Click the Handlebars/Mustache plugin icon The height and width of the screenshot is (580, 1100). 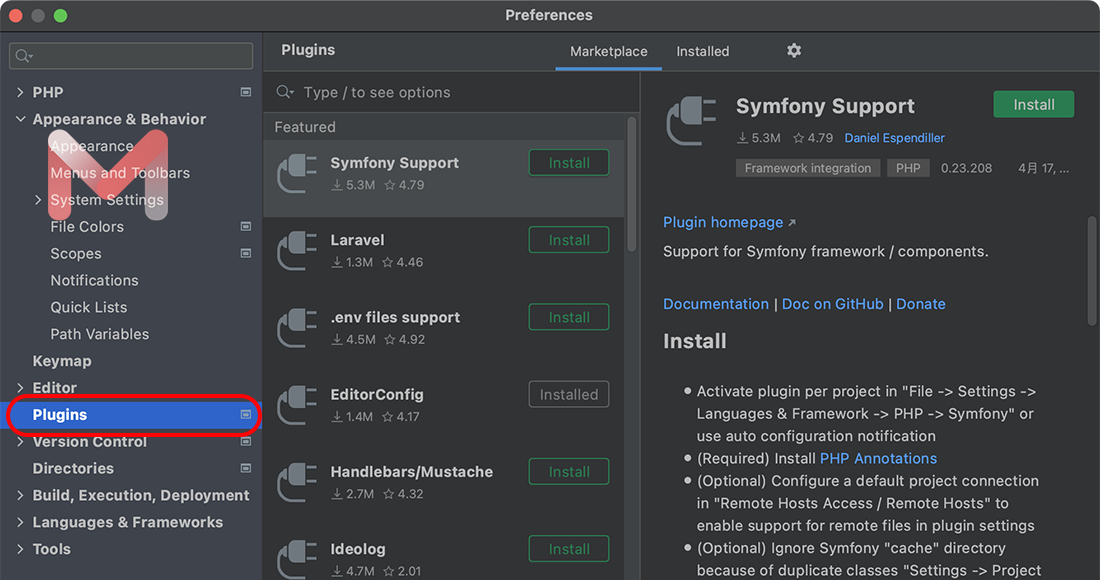click(x=297, y=481)
